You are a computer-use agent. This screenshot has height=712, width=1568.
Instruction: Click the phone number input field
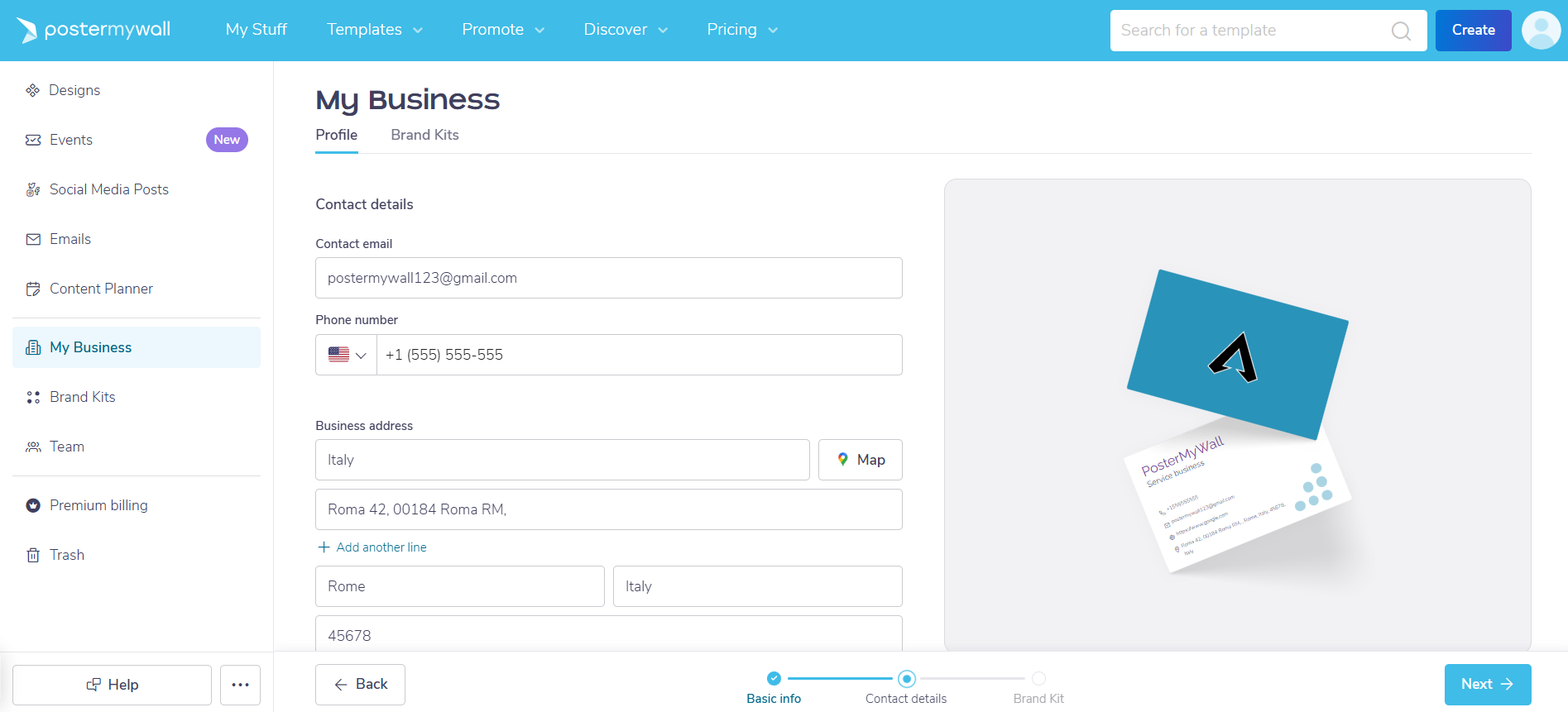(x=639, y=355)
